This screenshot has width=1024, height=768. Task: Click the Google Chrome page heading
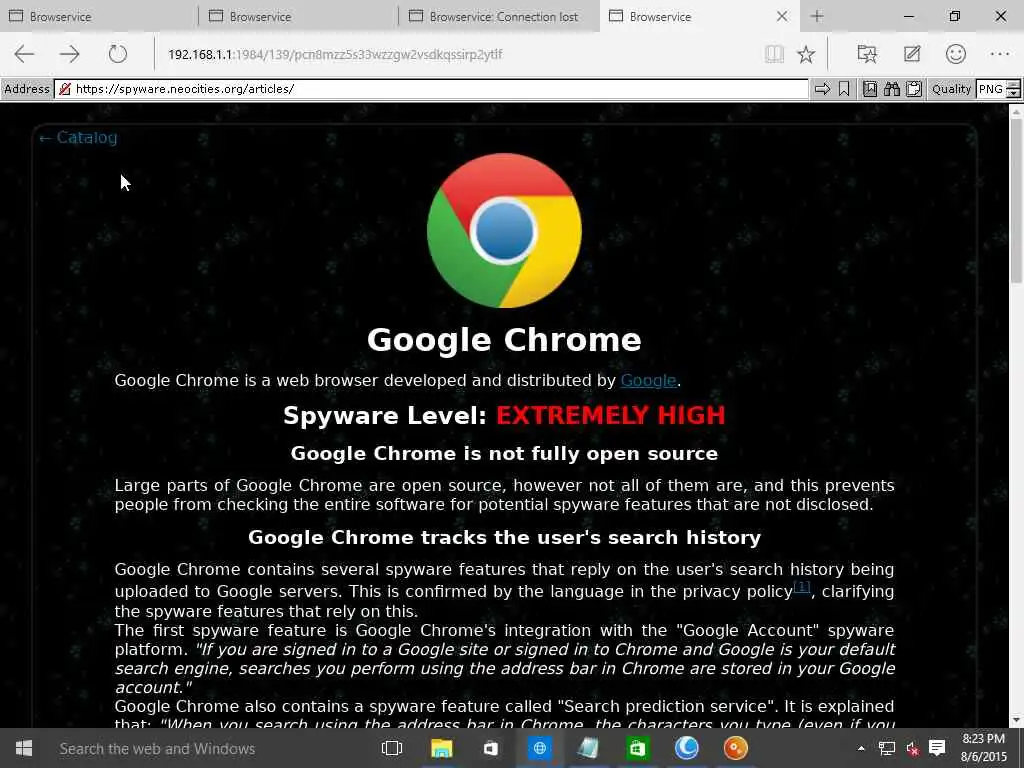click(504, 340)
